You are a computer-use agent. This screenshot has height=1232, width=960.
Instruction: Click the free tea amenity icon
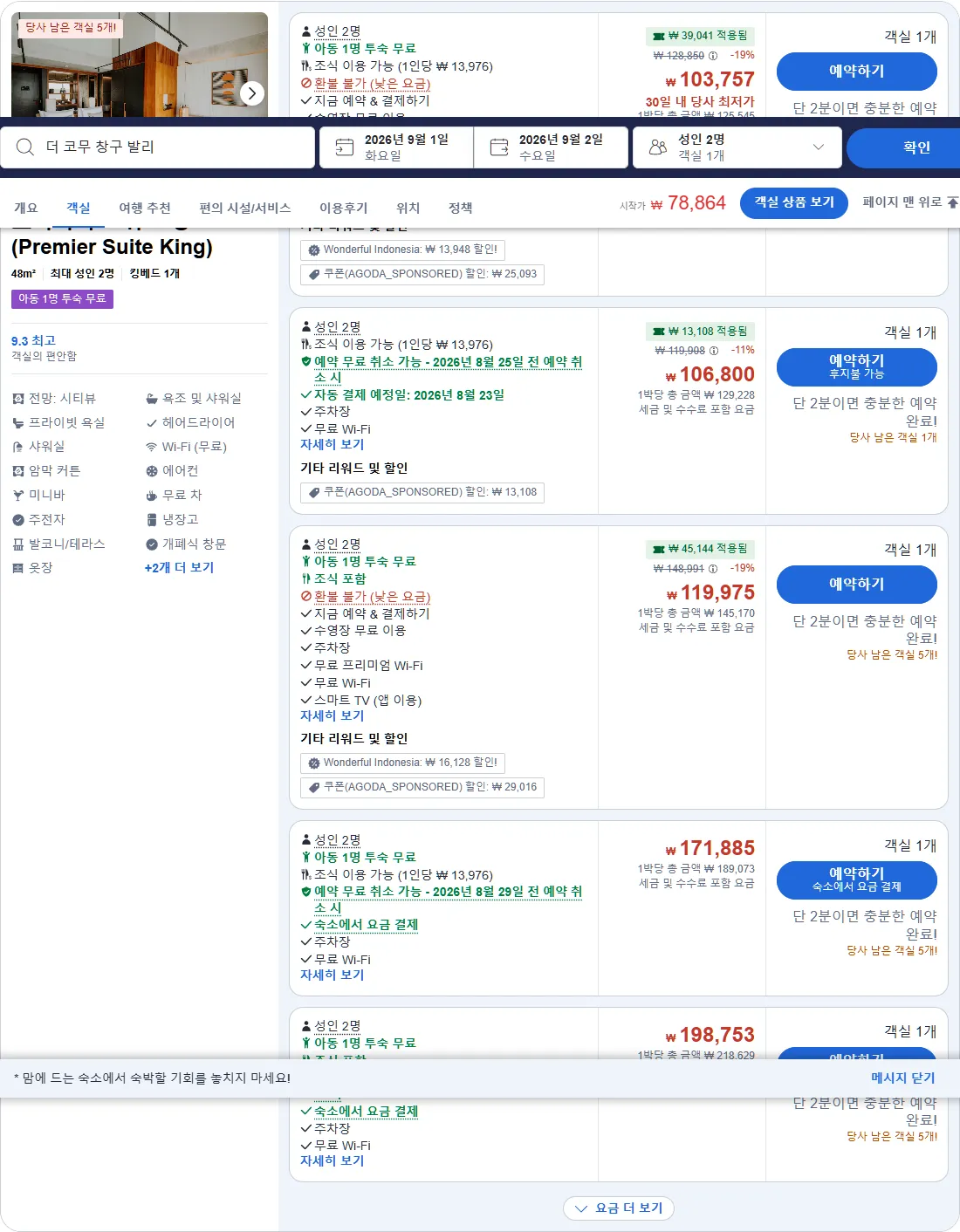pos(152,496)
